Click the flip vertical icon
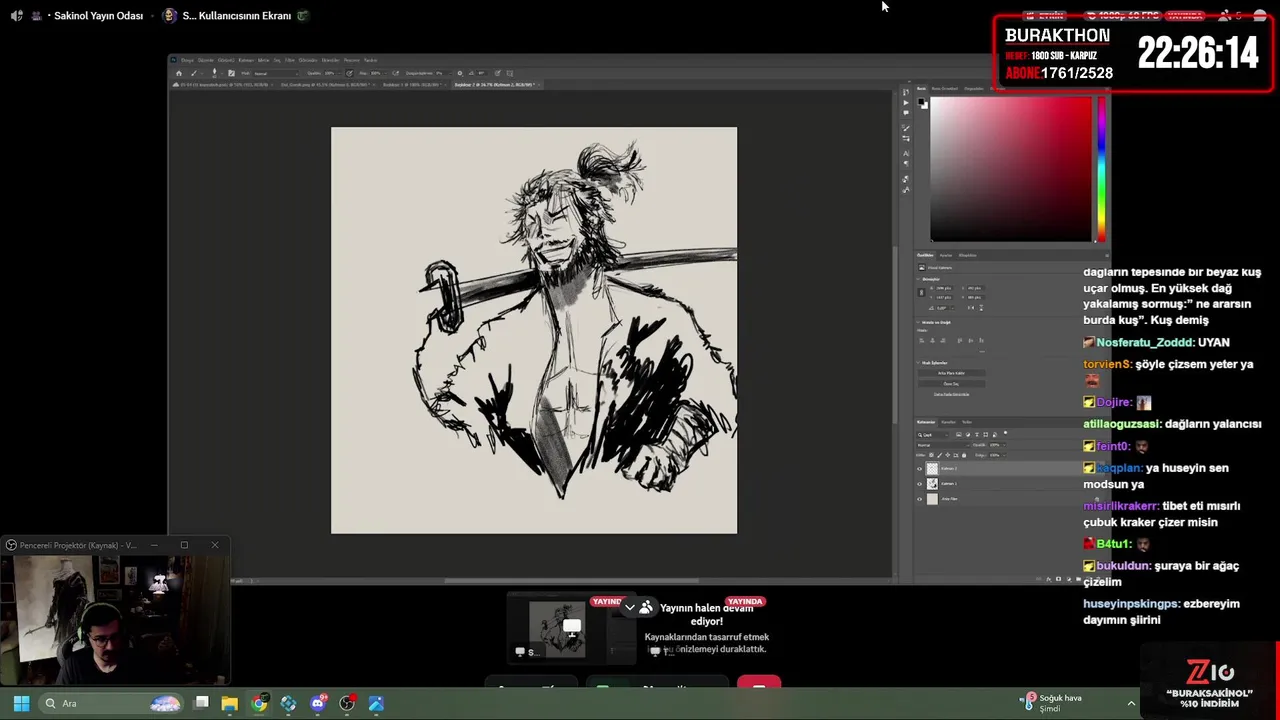This screenshot has height=720, width=1280. click(981, 308)
